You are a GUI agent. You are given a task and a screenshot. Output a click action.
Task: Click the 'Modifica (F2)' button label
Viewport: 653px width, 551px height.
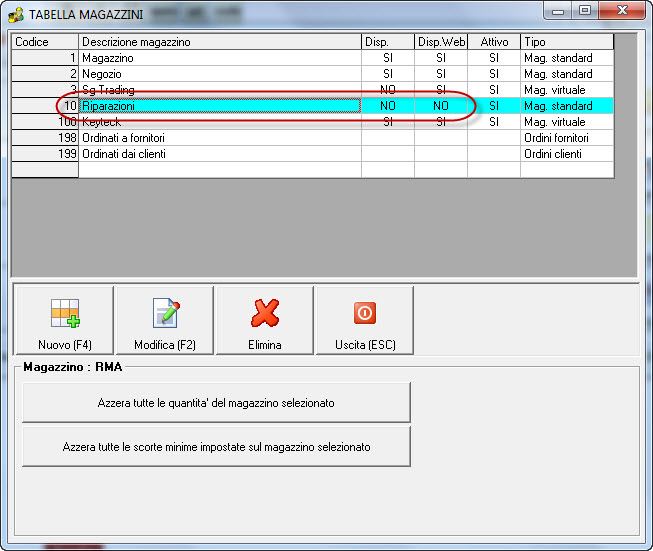pyautogui.click(x=165, y=345)
